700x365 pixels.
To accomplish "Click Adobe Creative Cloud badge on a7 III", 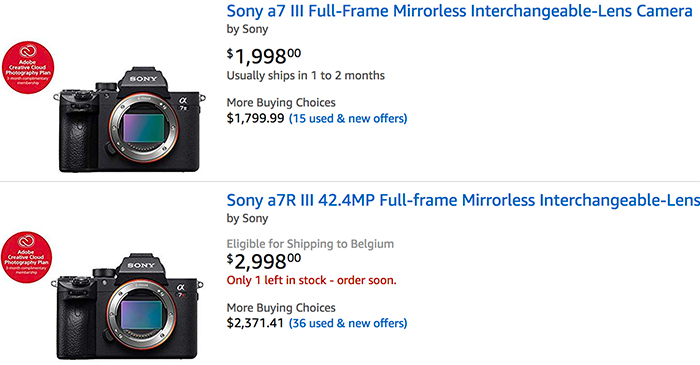I will (28, 68).
